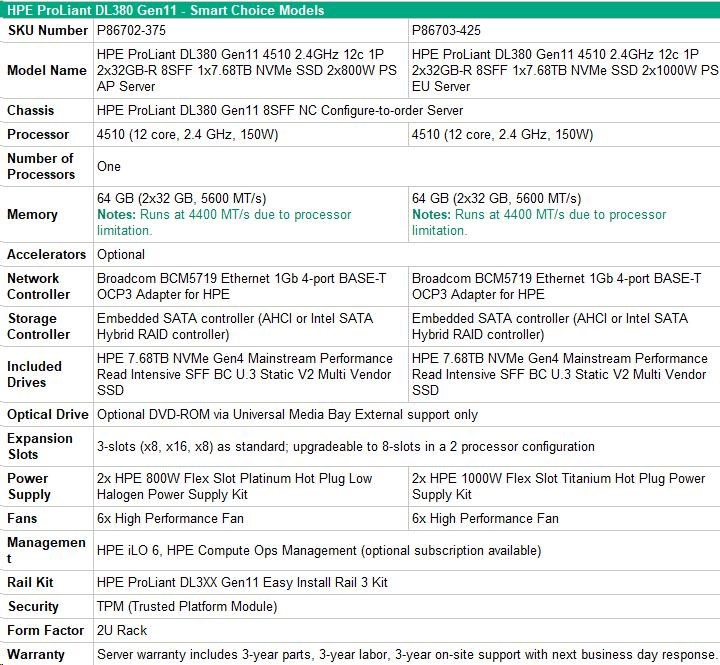Click the Storage Controller row label
Image resolution: width=720 pixels, height=665 pixels.
coord(39,326)
